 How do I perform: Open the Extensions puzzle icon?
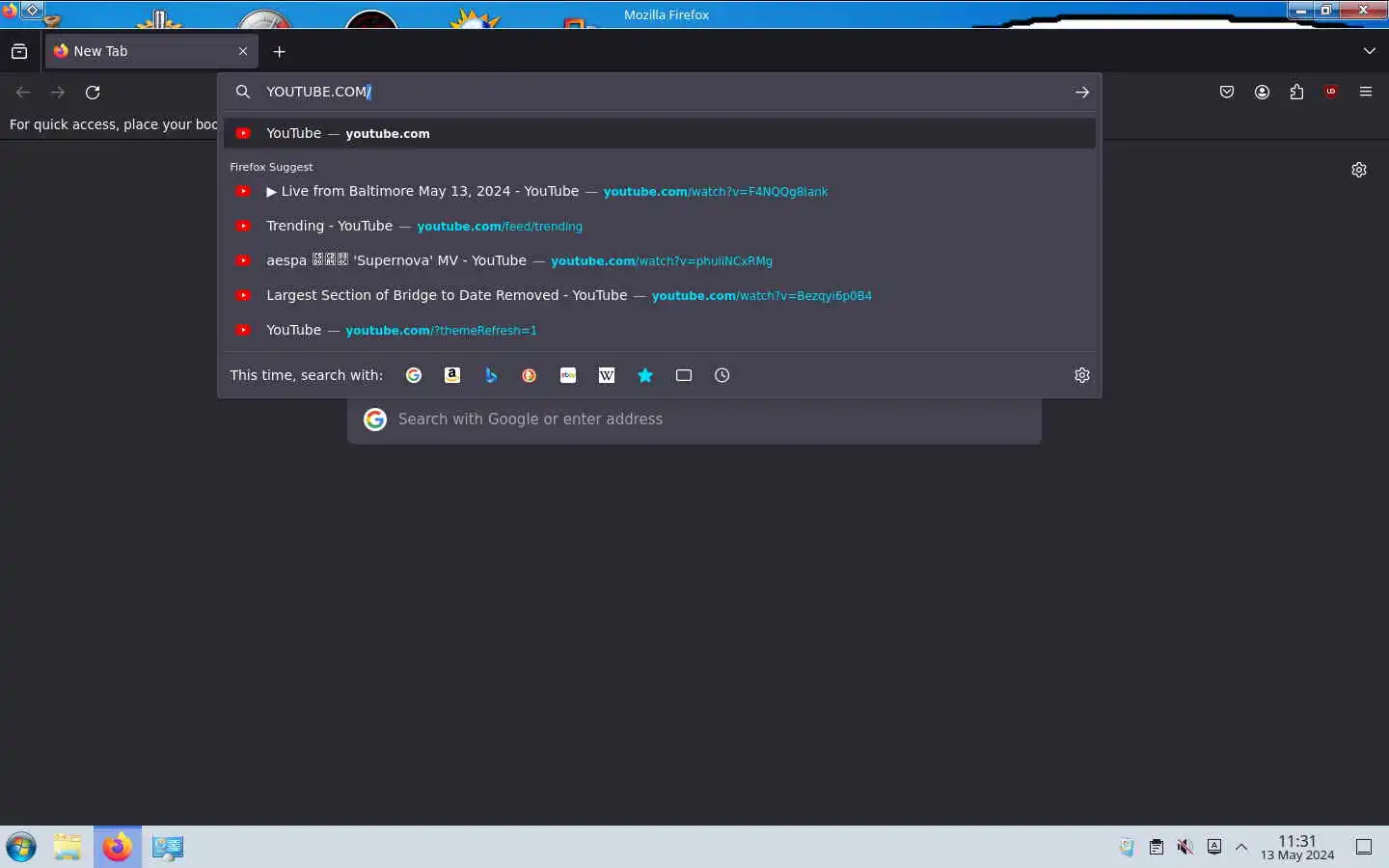point(1296,92)
